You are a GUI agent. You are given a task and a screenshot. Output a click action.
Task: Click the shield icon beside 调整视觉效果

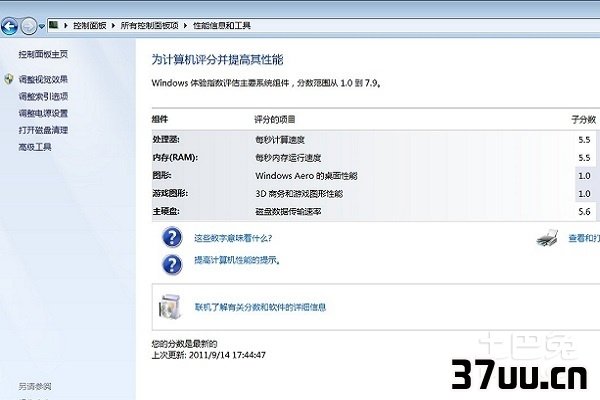9,79
